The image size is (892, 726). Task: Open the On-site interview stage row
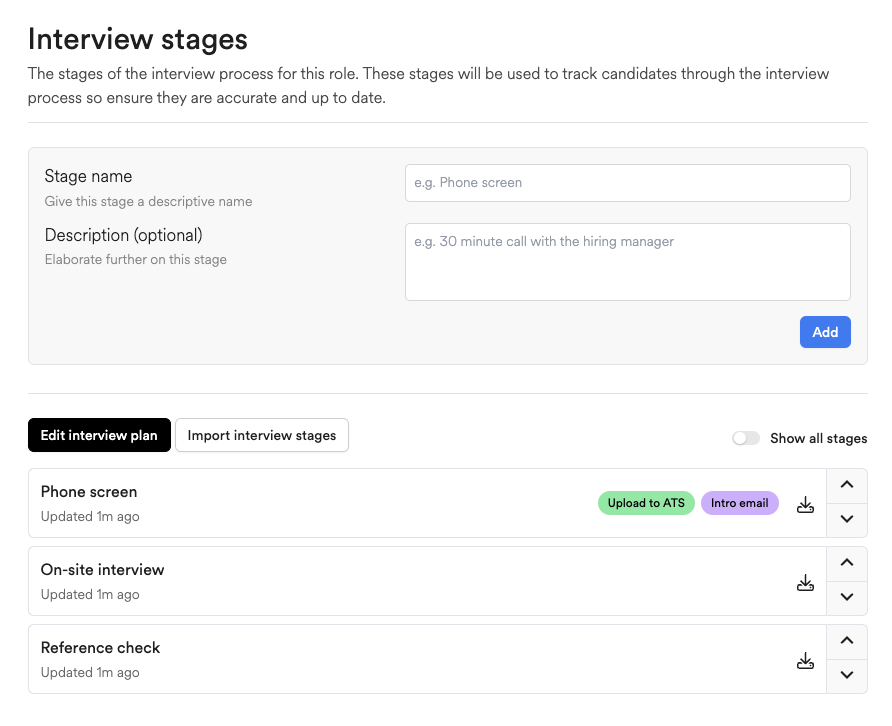(427, 581)
